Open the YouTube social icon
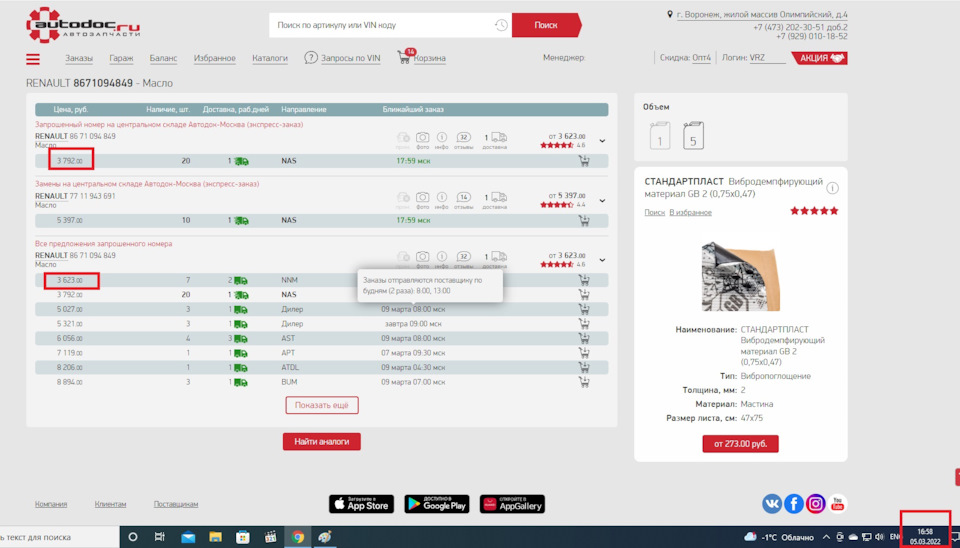 838,504
